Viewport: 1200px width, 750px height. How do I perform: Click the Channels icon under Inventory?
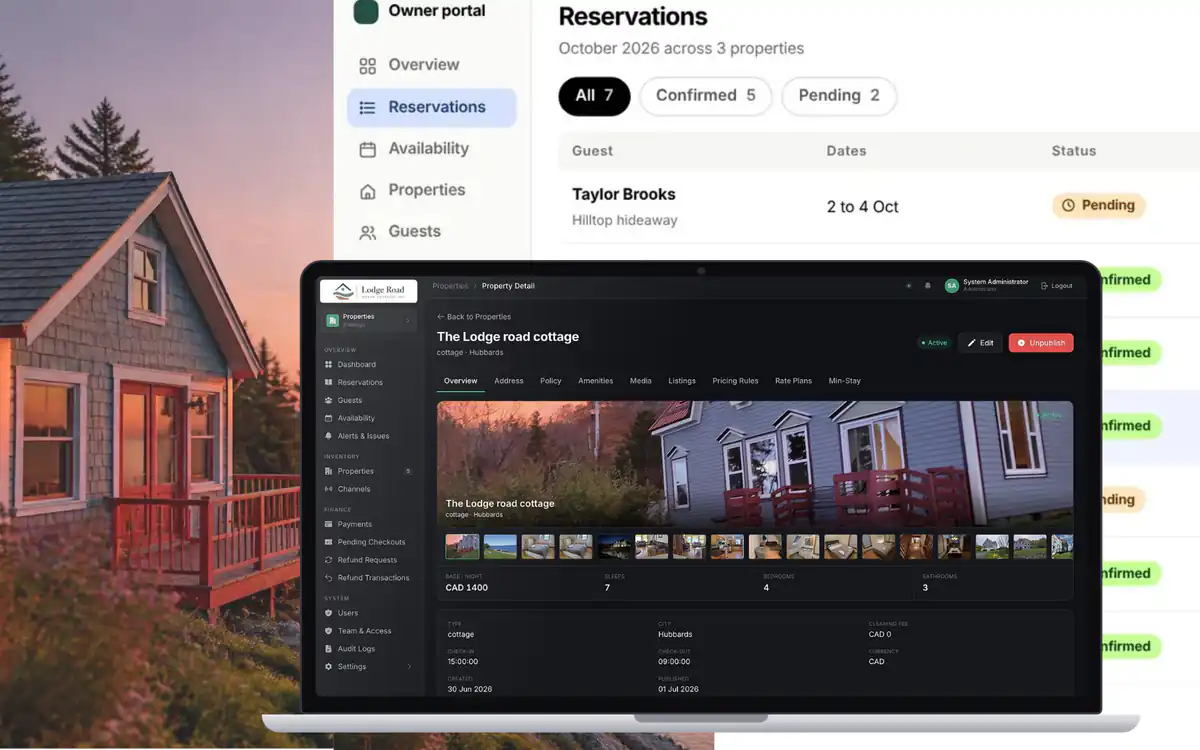328,489
